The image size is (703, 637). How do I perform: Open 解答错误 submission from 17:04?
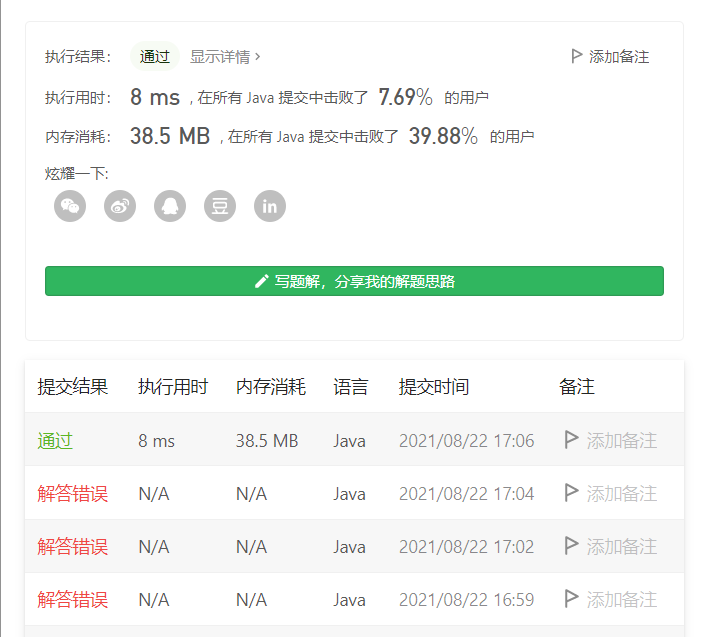(x=73, y=494)
